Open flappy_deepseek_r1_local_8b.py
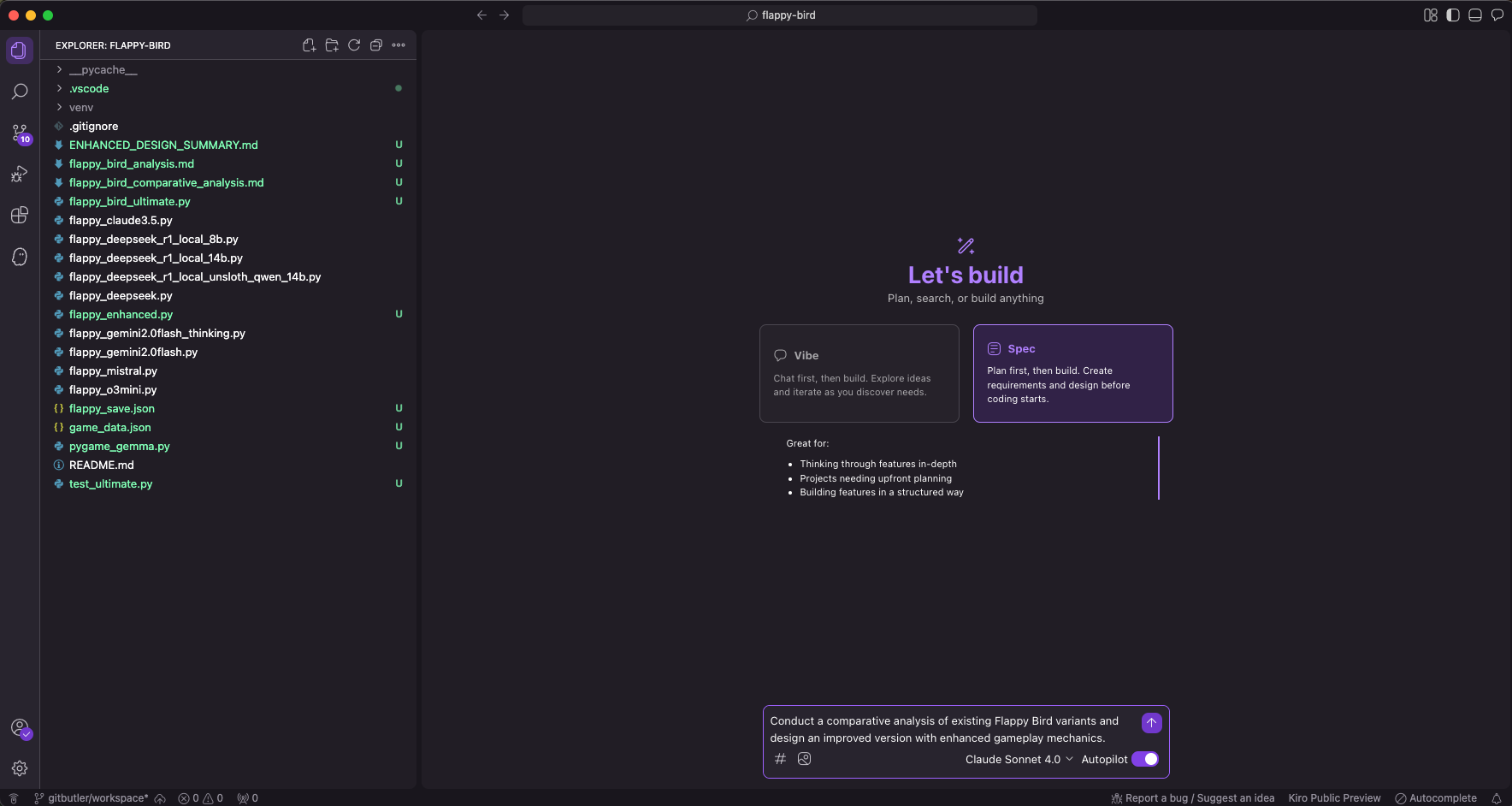 pyautogui.click(x=228, y=240)
